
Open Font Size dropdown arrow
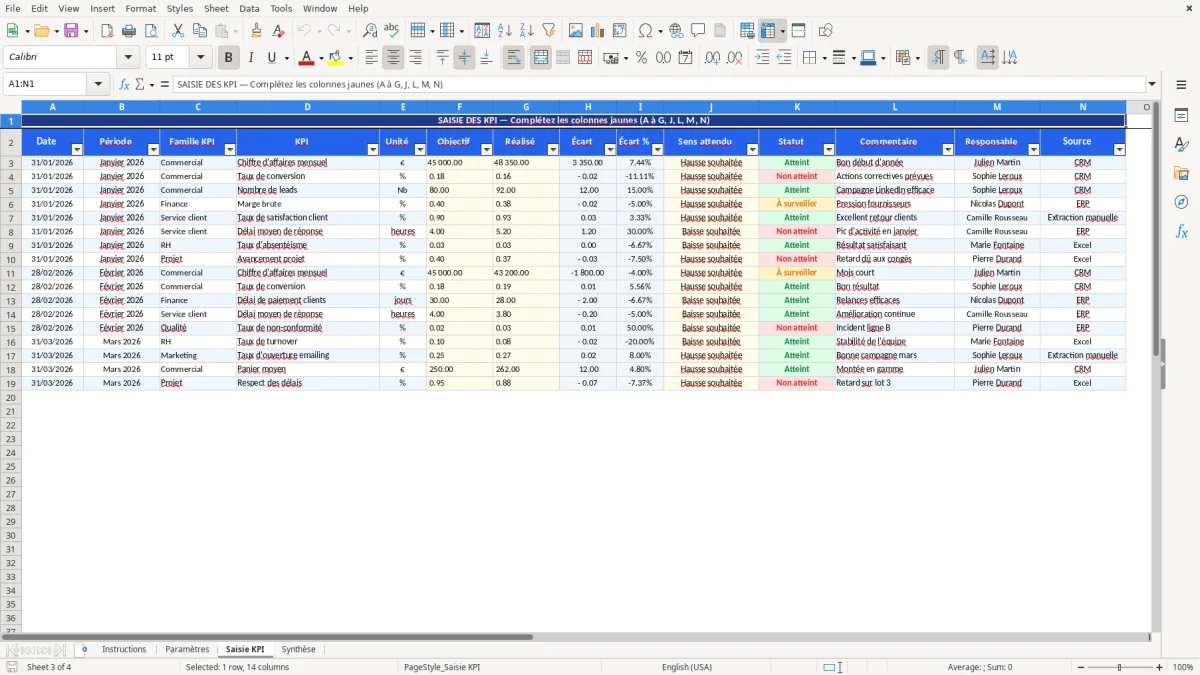[200, 58]
